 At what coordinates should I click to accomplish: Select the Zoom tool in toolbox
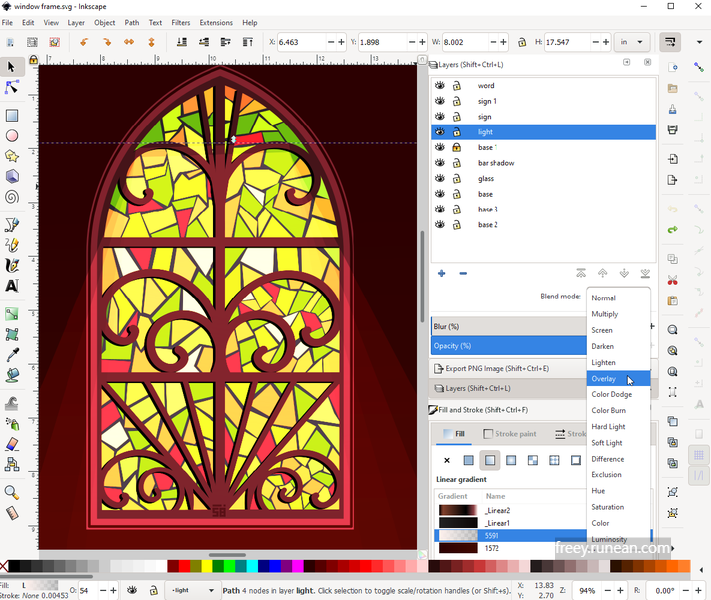point(12,492)
